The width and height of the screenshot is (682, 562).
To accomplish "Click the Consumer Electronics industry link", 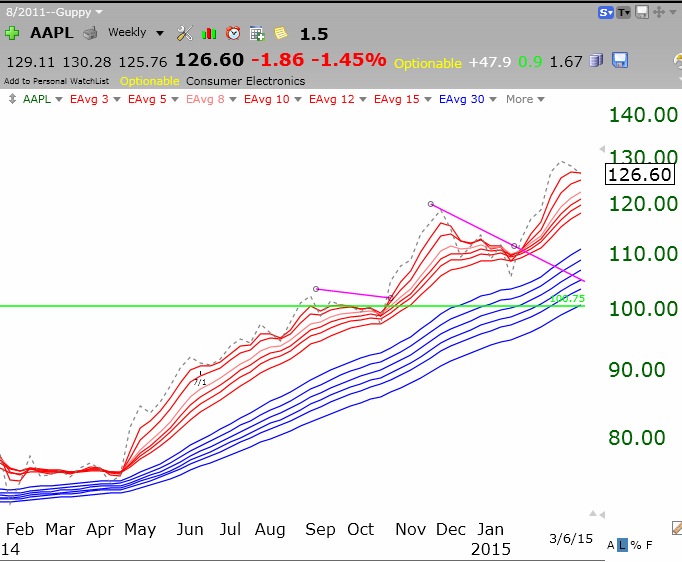I will [245, 81].
